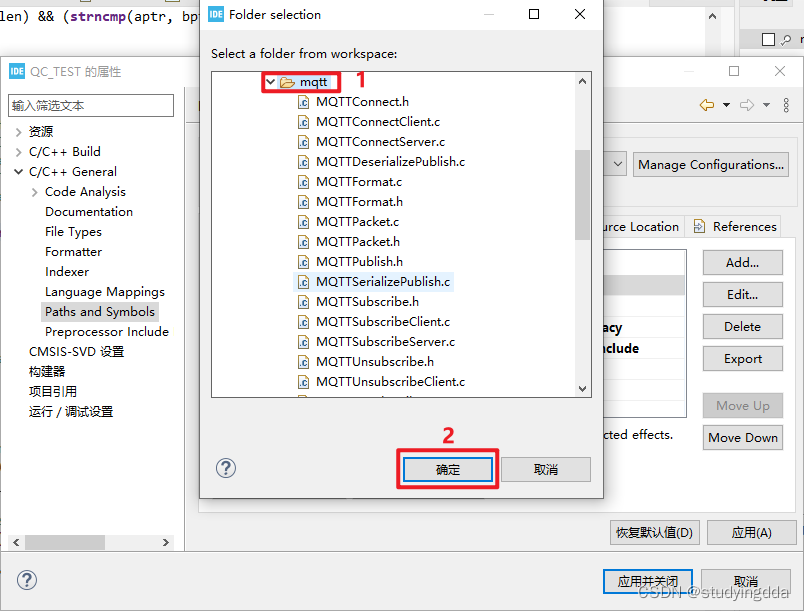Expand the 资源 tree node
Screen dimensions: 804x611
tap(18, 132)
